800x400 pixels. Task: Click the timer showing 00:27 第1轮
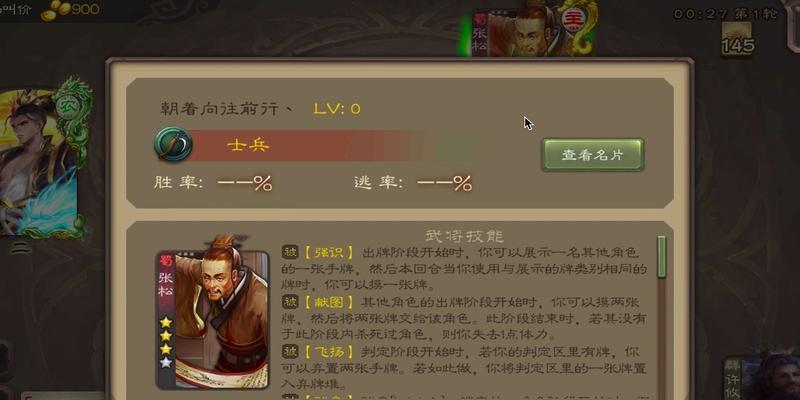[x=726, y=14]
